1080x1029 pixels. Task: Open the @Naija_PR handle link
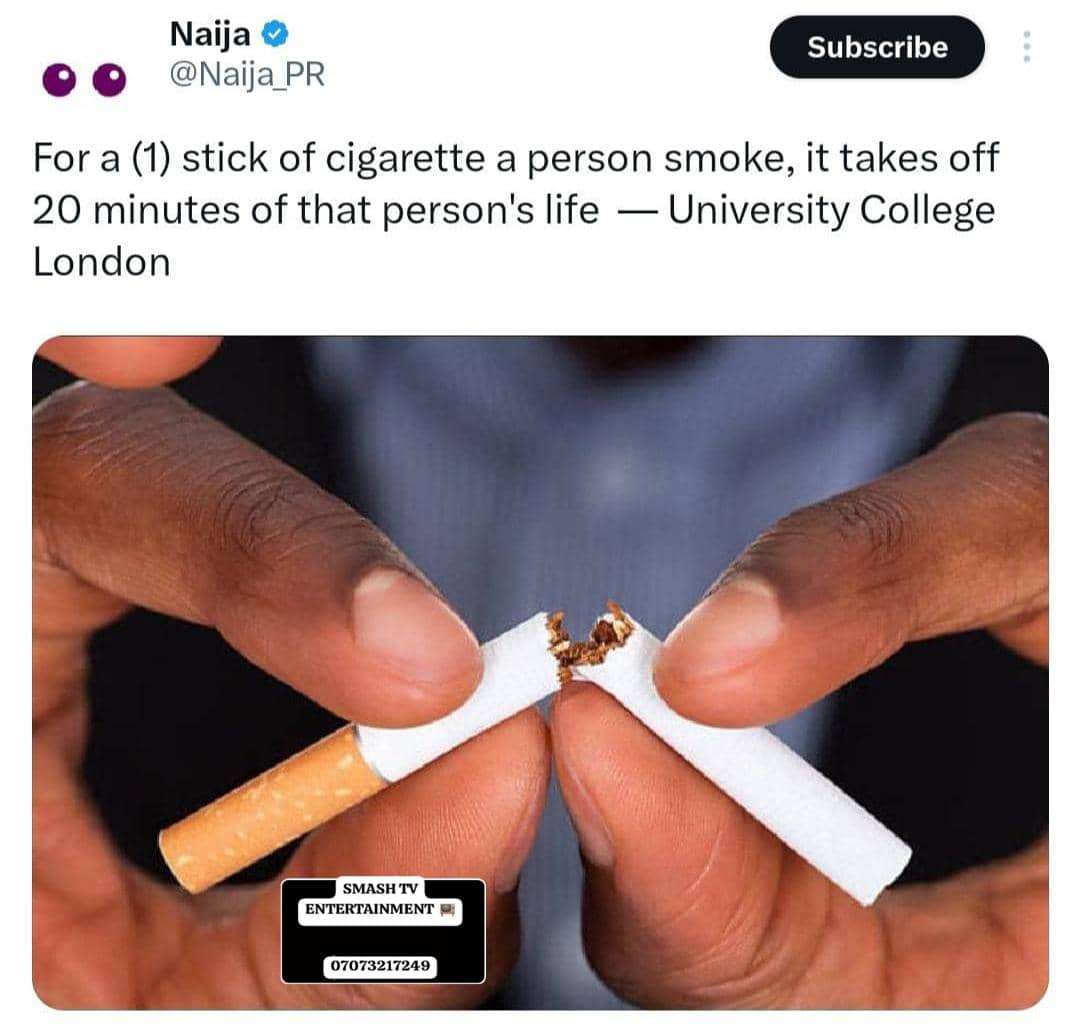[x=247, y=74]
